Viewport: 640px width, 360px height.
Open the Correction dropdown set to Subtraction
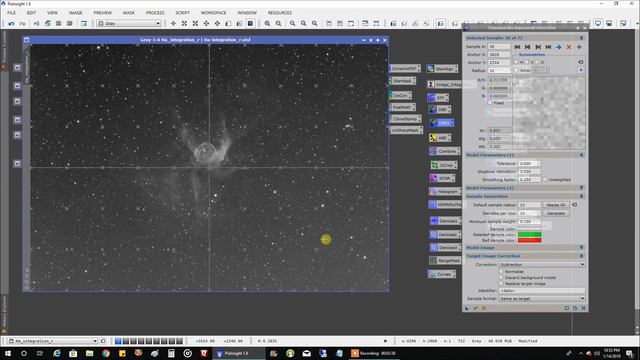click(x=542, y=264)
